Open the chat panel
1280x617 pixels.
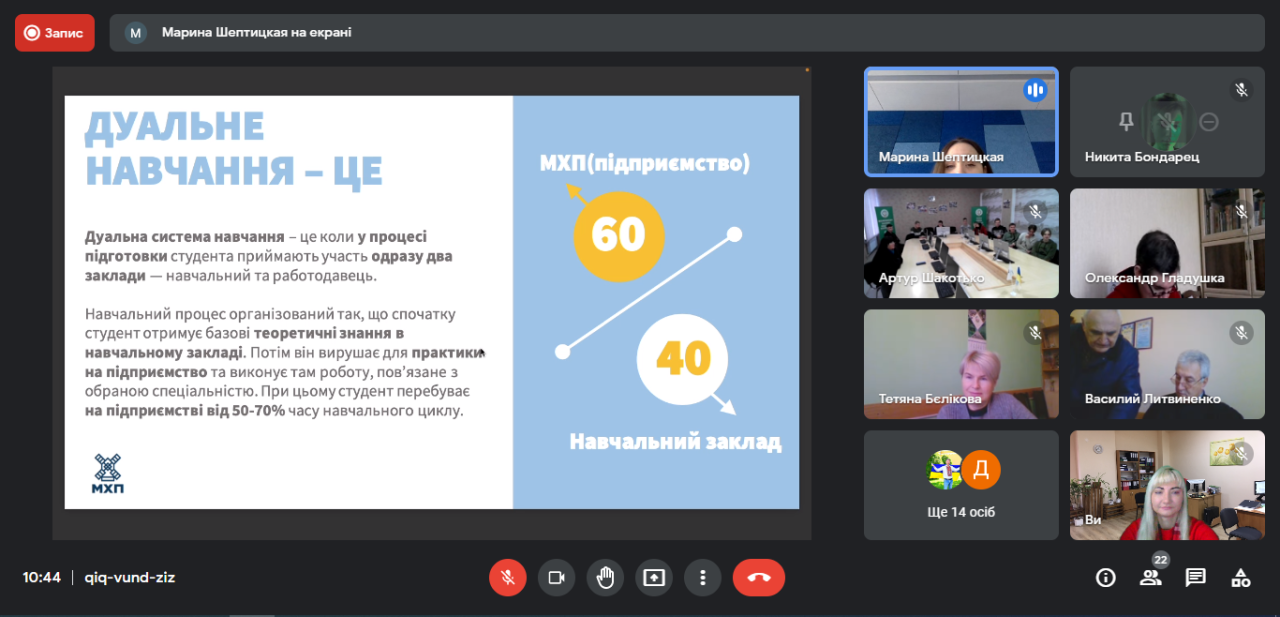pos(1195,577)
